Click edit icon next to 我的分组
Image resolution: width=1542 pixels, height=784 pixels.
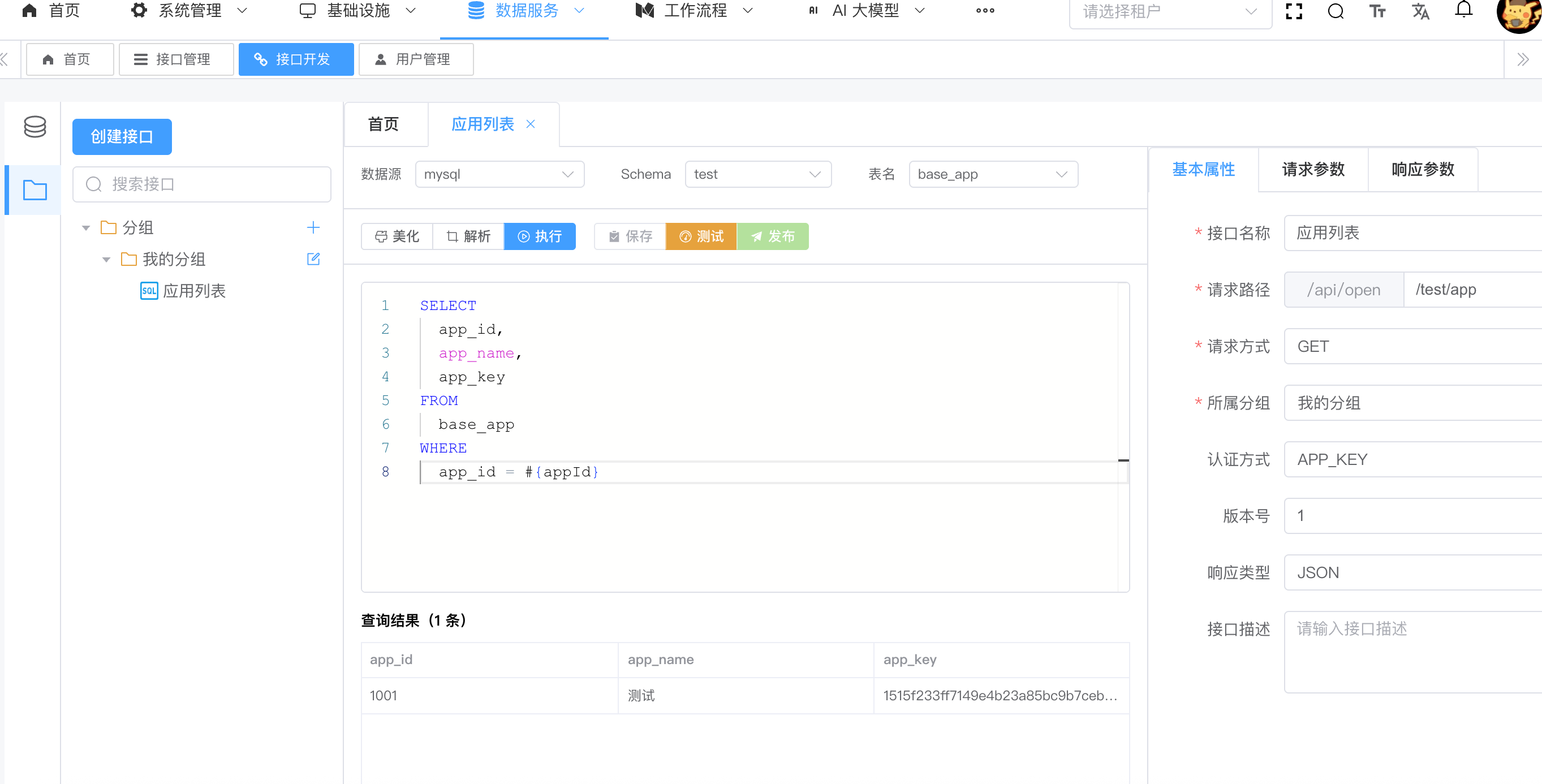[313, 259]
